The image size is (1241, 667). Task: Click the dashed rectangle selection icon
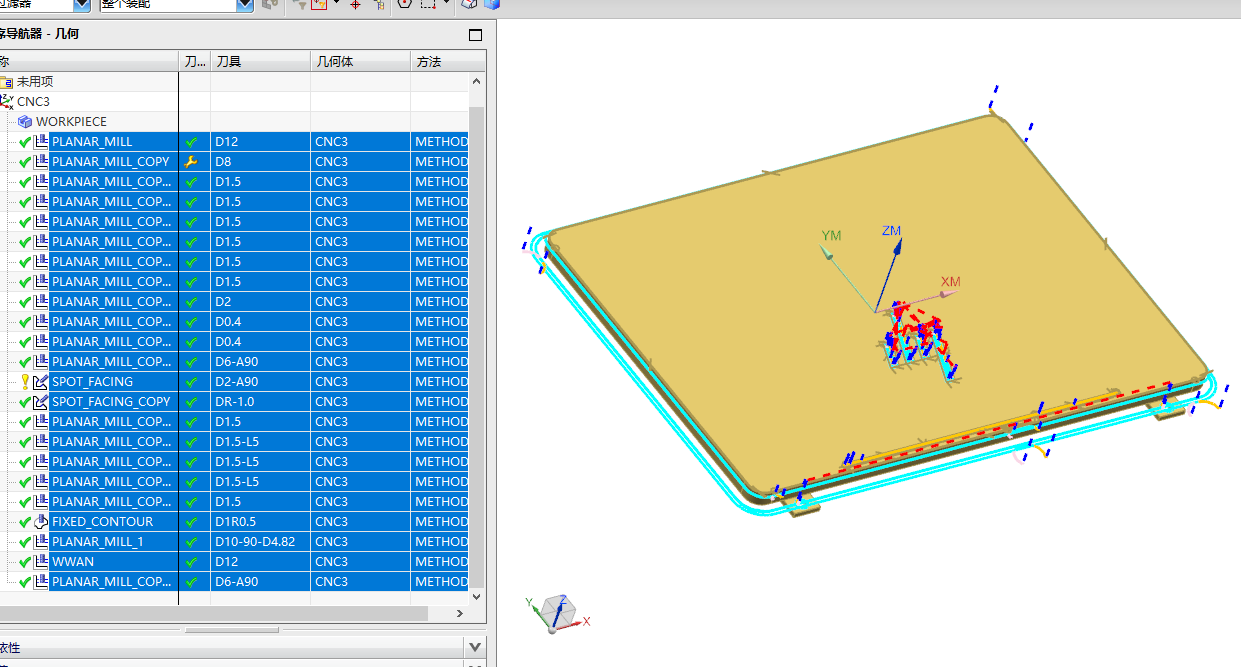tap(428, 5)
